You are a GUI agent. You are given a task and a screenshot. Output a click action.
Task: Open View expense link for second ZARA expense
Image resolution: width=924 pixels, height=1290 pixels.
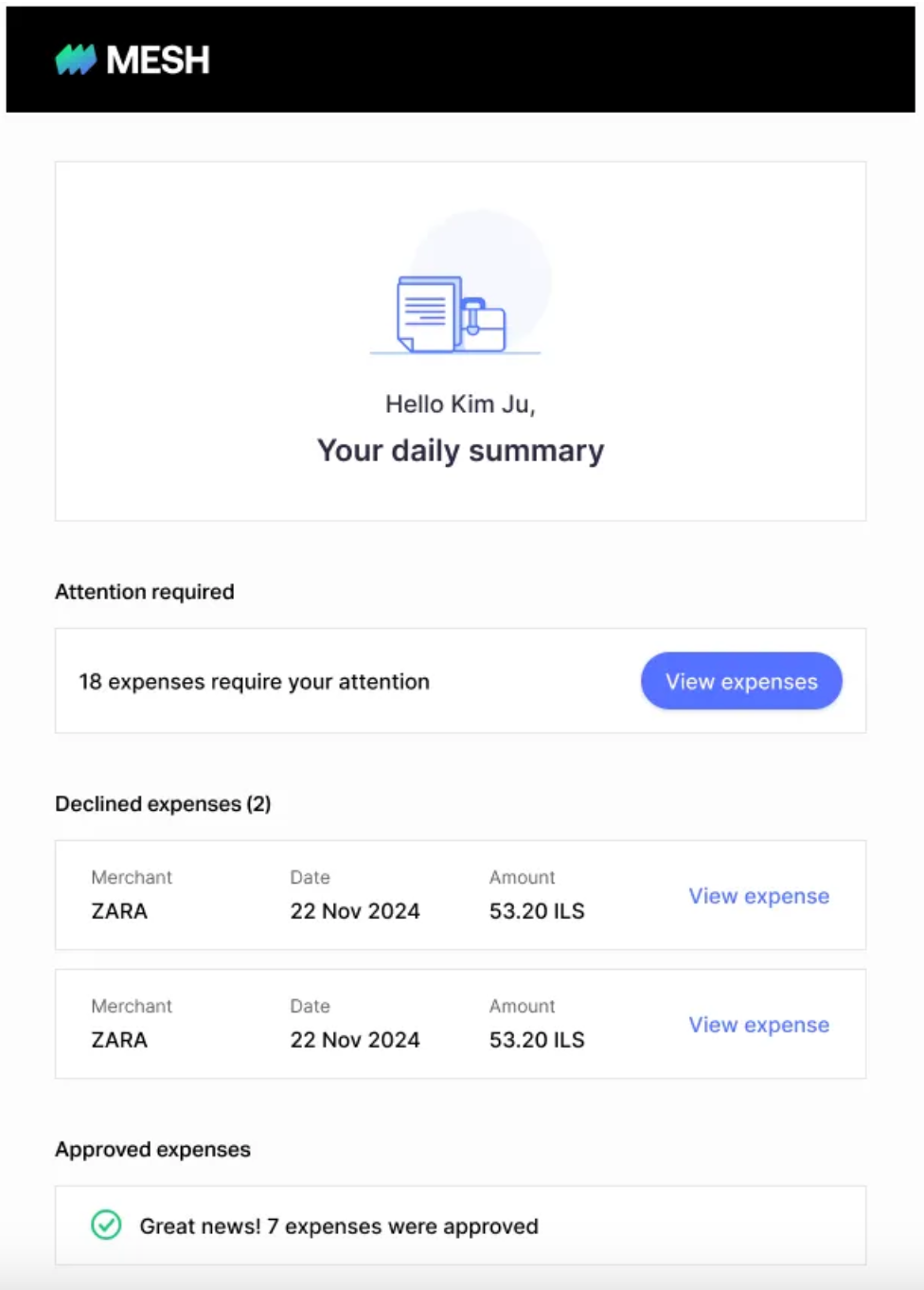click(x=758, y=1025)
